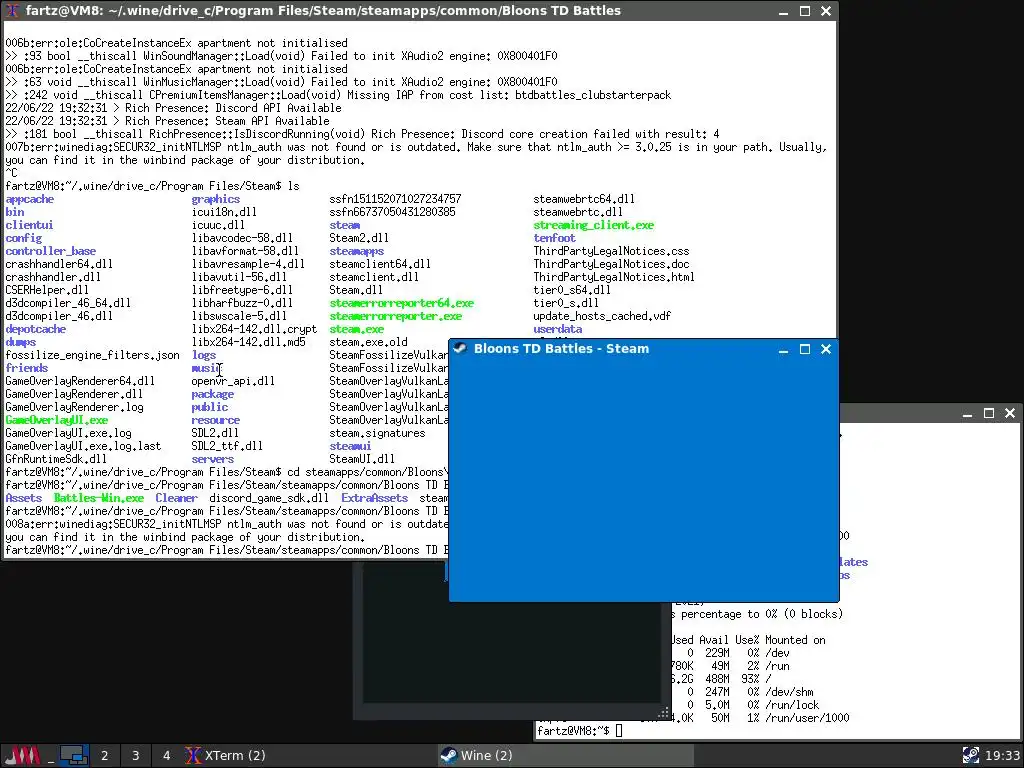Click 'Steam2.dll' in the listing
The height and width of the screenshot is (768, 1024).
(359, 238)
